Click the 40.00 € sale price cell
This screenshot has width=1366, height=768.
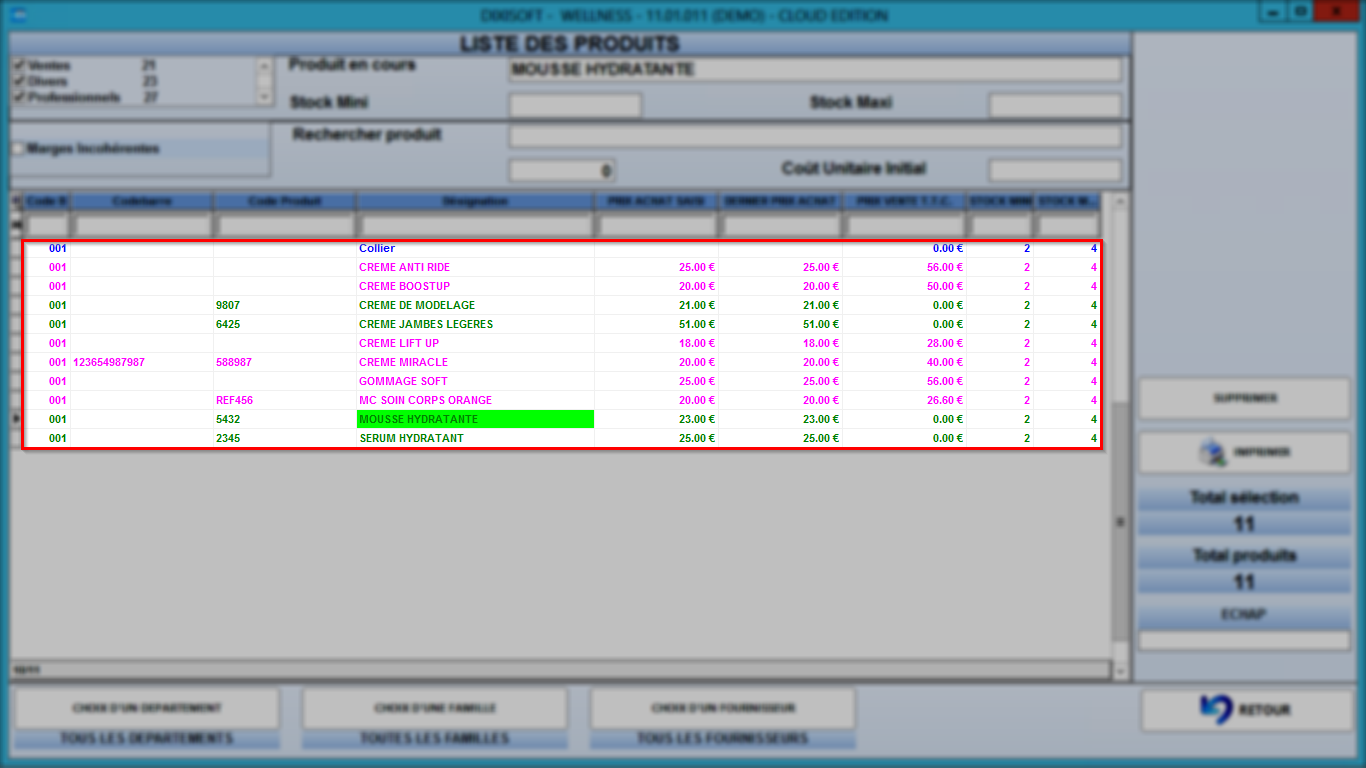pos(904,362)
